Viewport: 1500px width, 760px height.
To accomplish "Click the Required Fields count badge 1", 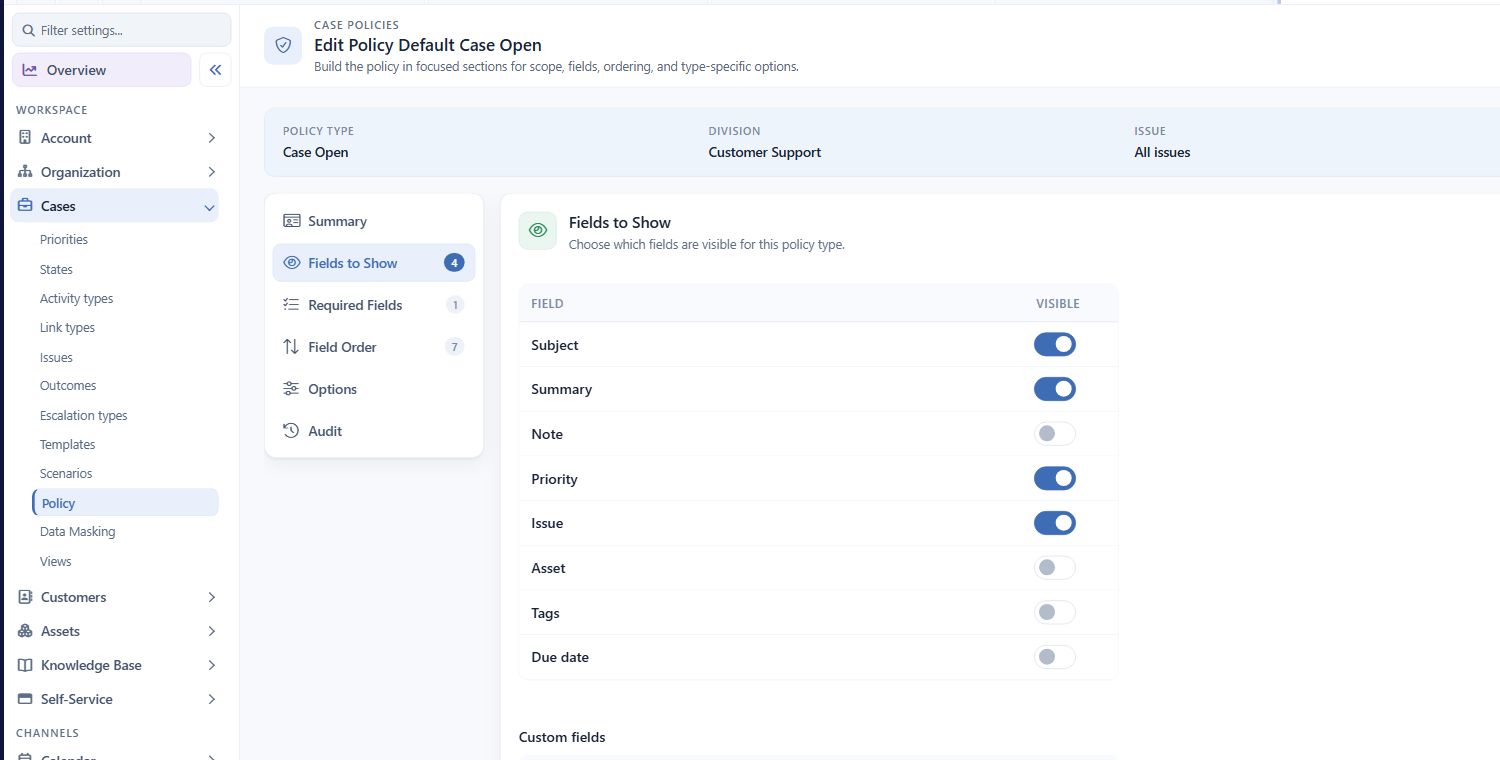I will [x=455, y=305].
